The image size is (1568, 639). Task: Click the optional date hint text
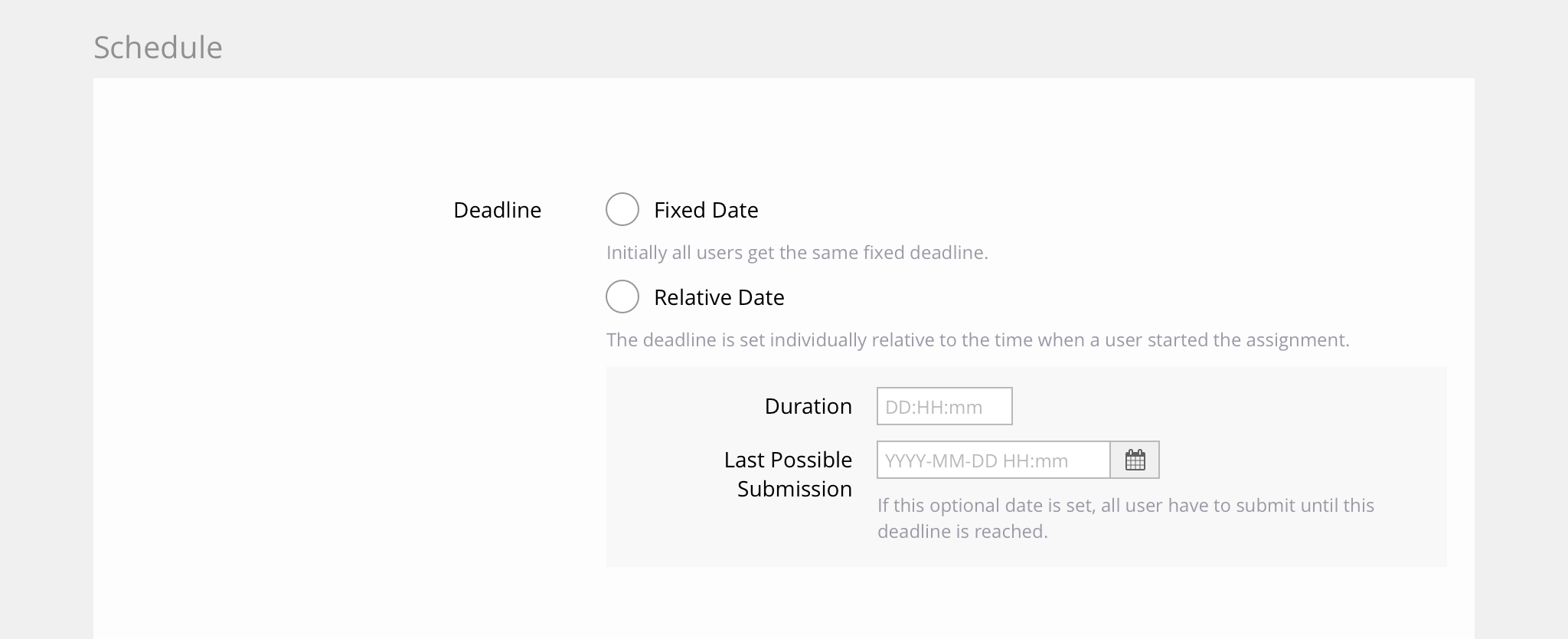(x=1125, y=506)
